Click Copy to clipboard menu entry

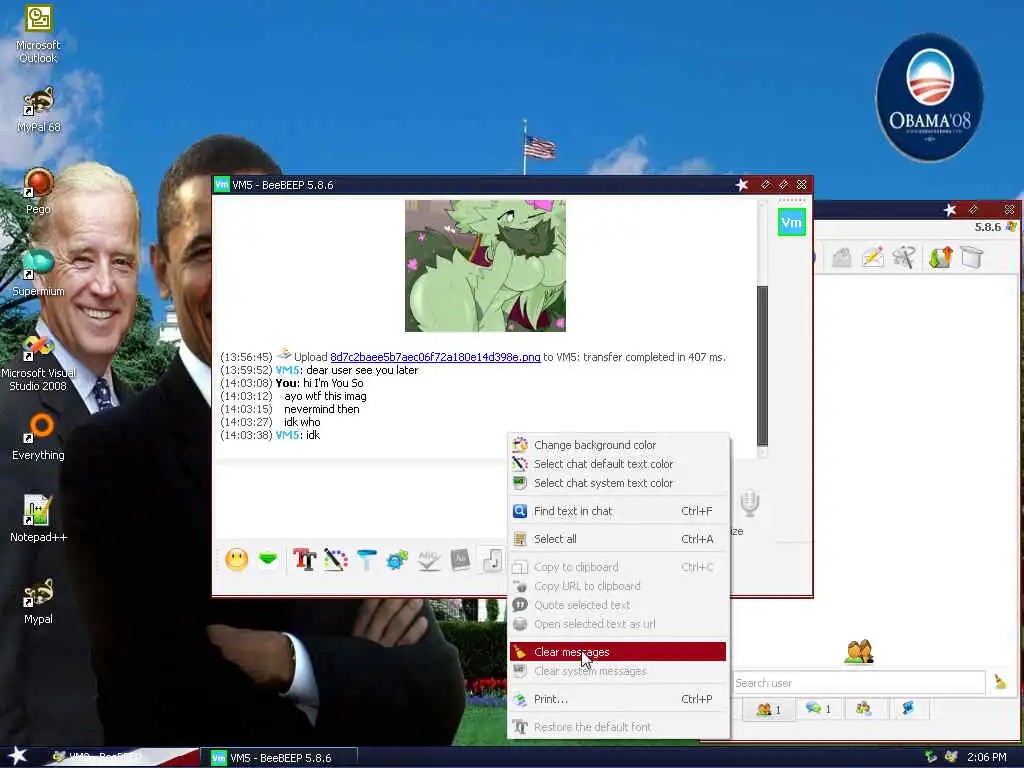(x=618, y=567)
